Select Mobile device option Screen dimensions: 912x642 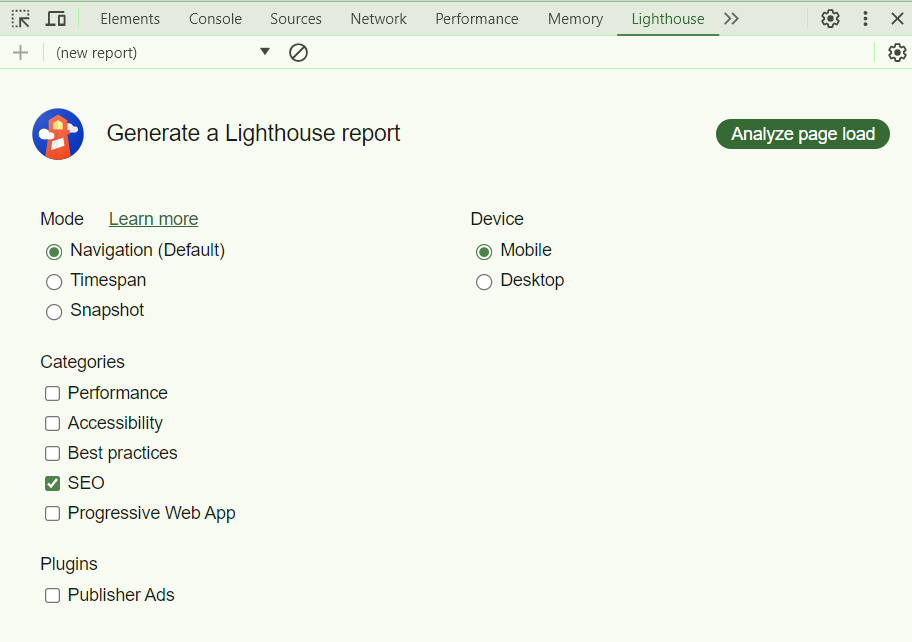point(484,252)
